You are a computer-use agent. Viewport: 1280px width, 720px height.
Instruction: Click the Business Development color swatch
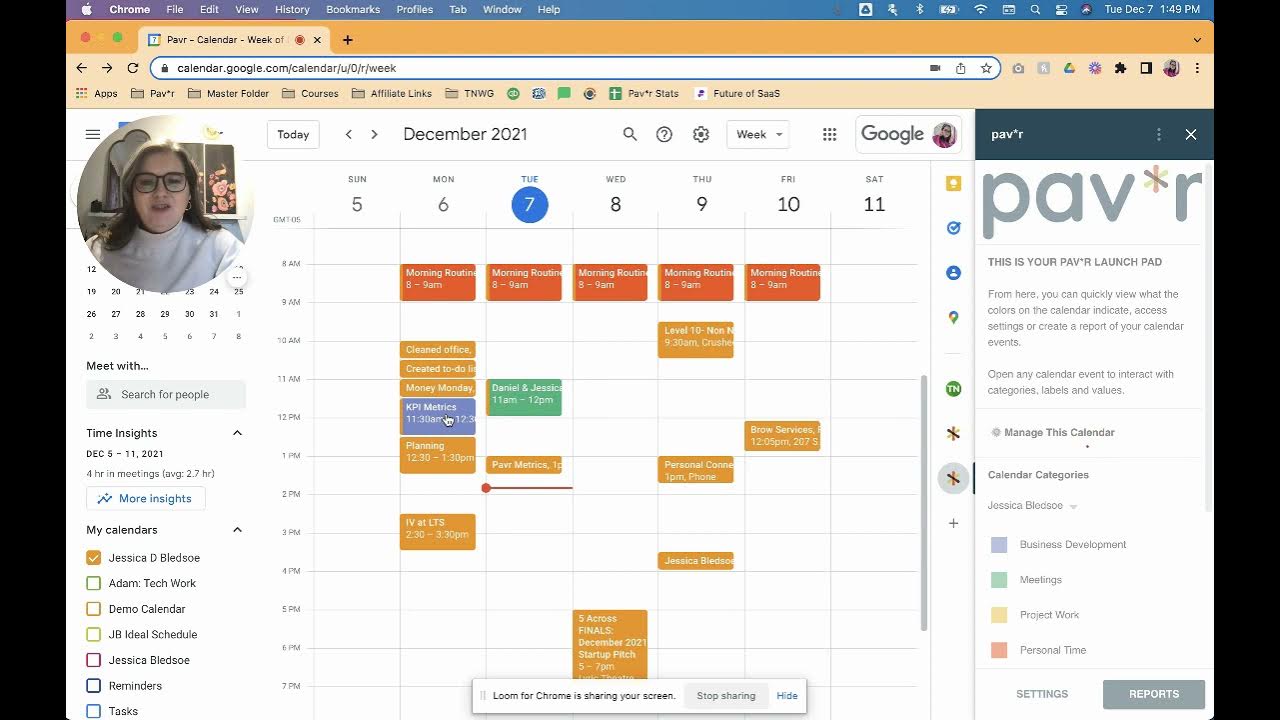[x=999, y=545]
